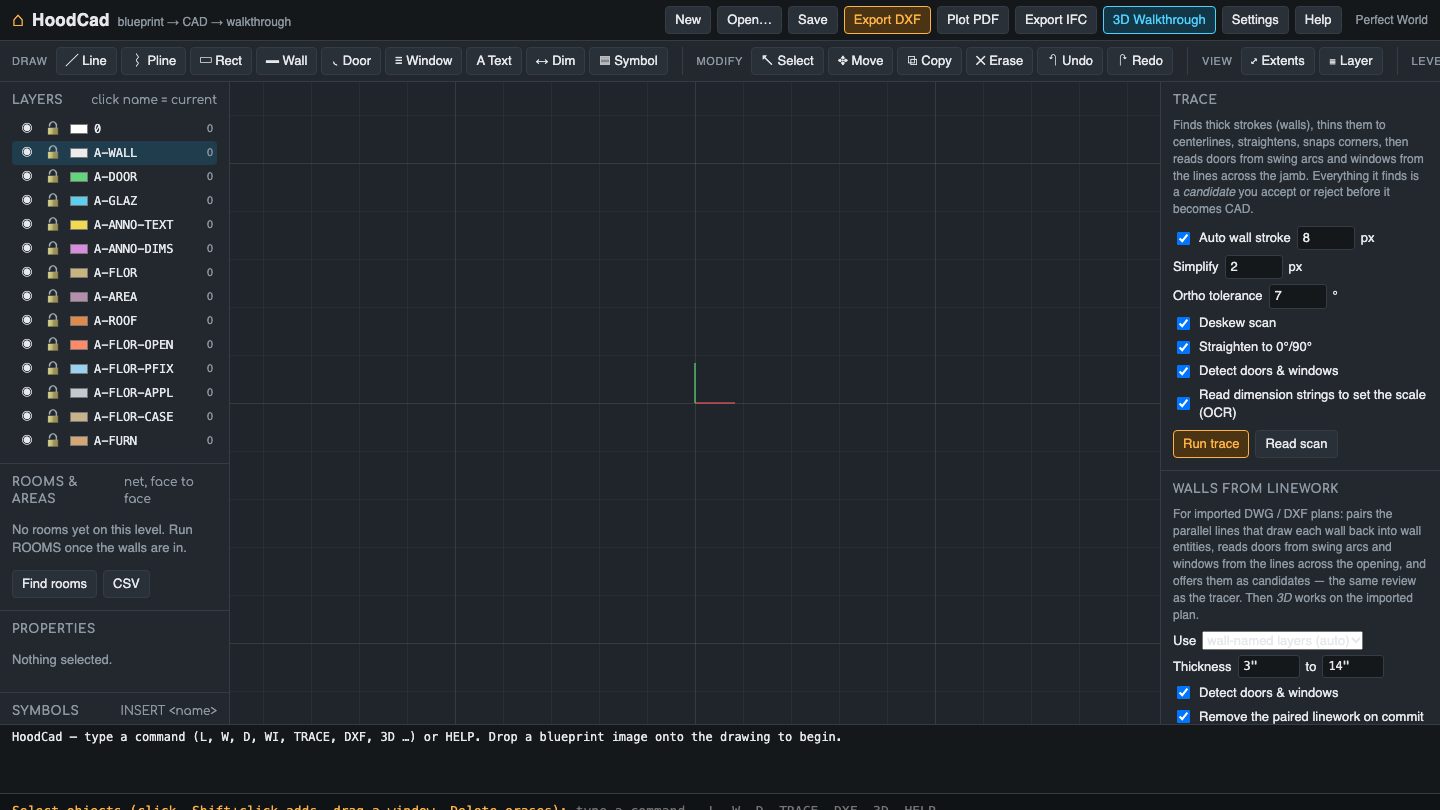Click New in the top bar
Viewport: 1440px width, 810px height.
click(x=688, y=20)
